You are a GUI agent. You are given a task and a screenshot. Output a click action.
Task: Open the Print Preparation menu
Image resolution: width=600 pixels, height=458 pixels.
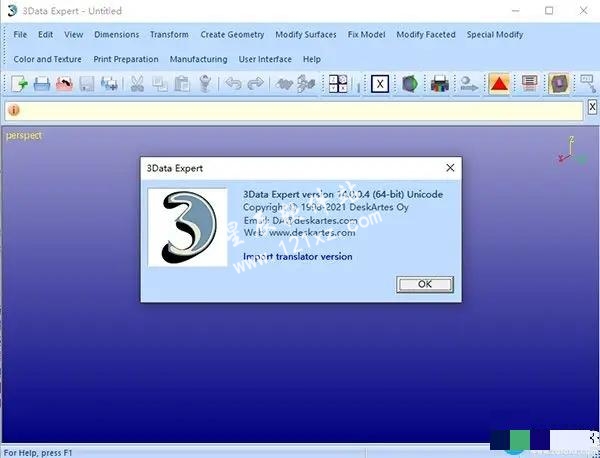pyautogui.click(x=126, y=59)
